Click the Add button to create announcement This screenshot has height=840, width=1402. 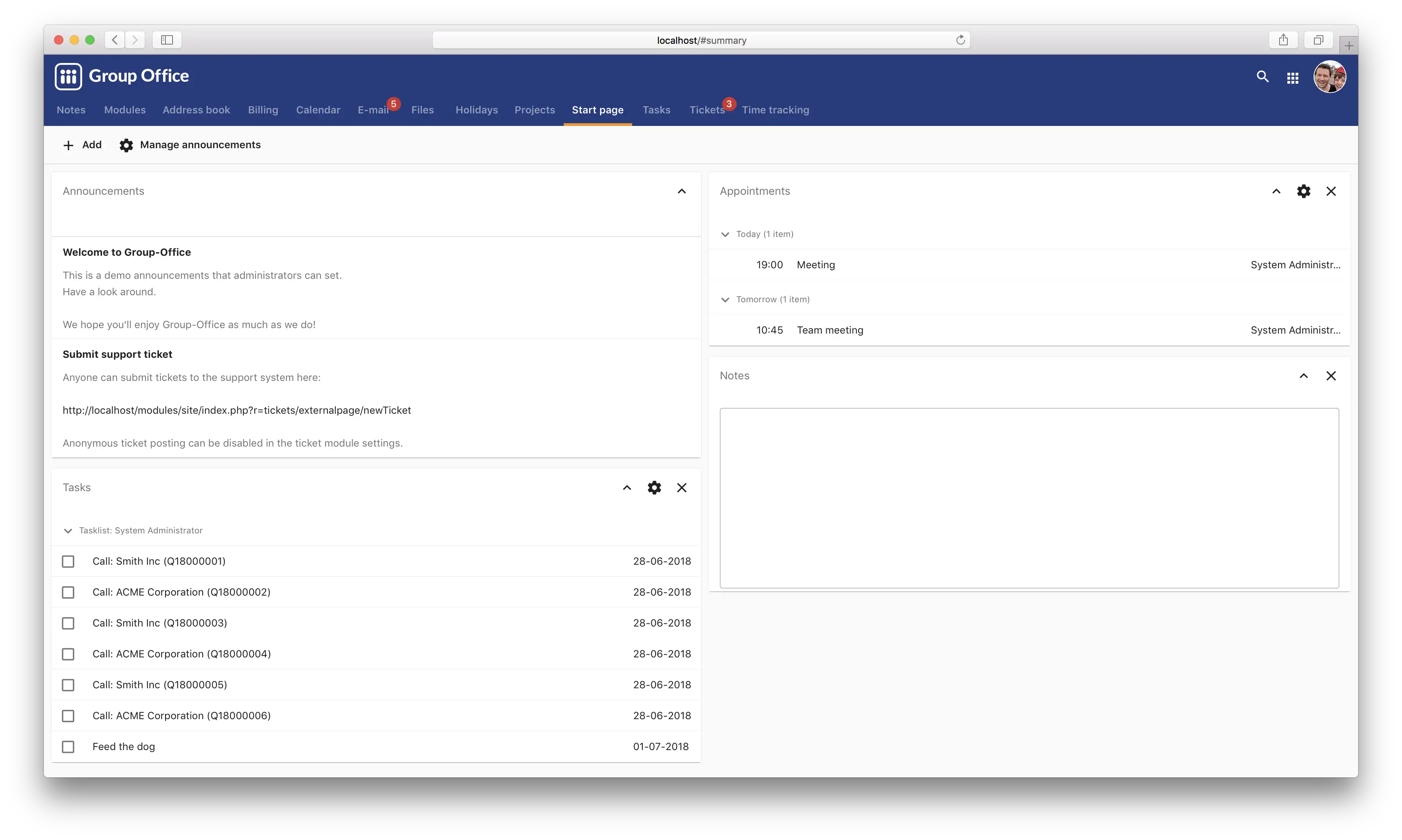point(82,144)
